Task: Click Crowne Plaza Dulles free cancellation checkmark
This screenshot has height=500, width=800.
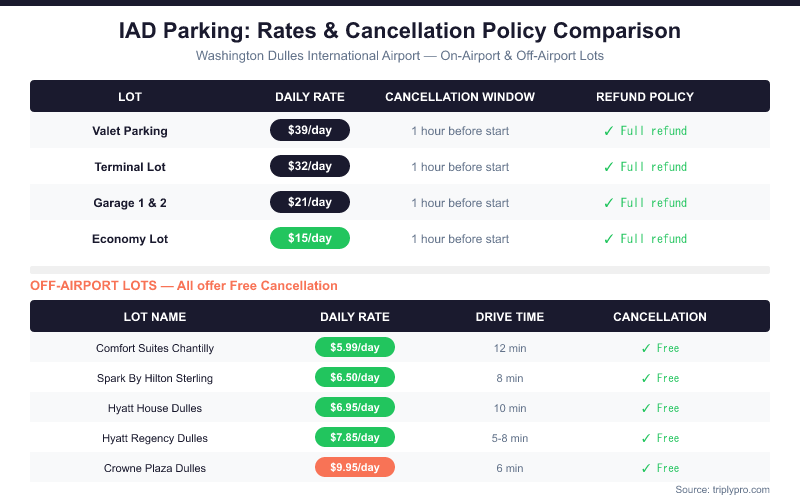Action: (x=646, y=468)
